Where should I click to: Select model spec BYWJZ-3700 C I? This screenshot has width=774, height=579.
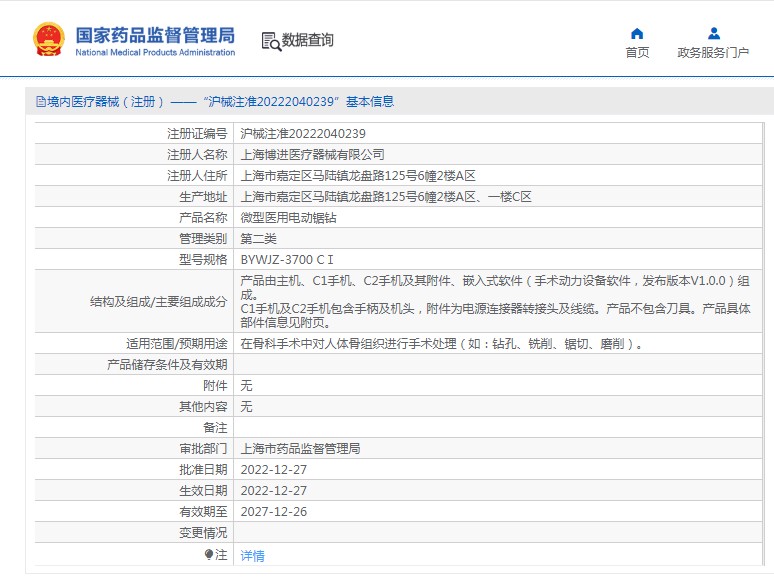287,260
